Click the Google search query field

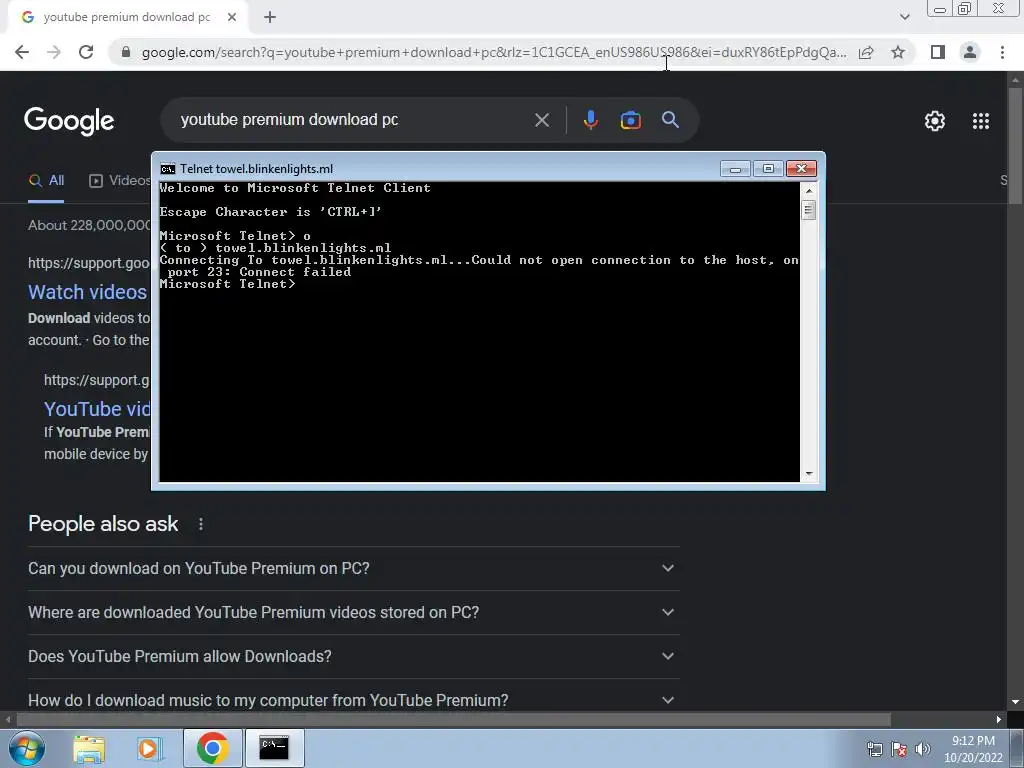353,120
